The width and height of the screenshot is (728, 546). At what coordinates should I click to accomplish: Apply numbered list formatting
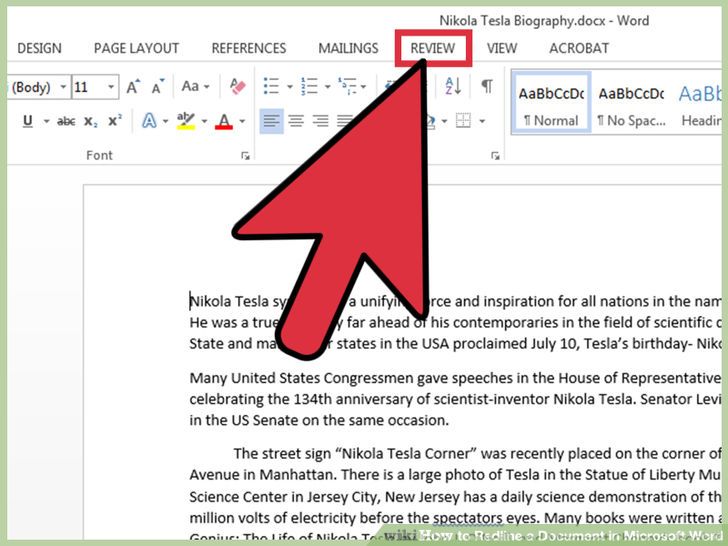pyautogui.click(x=309, y=86)
